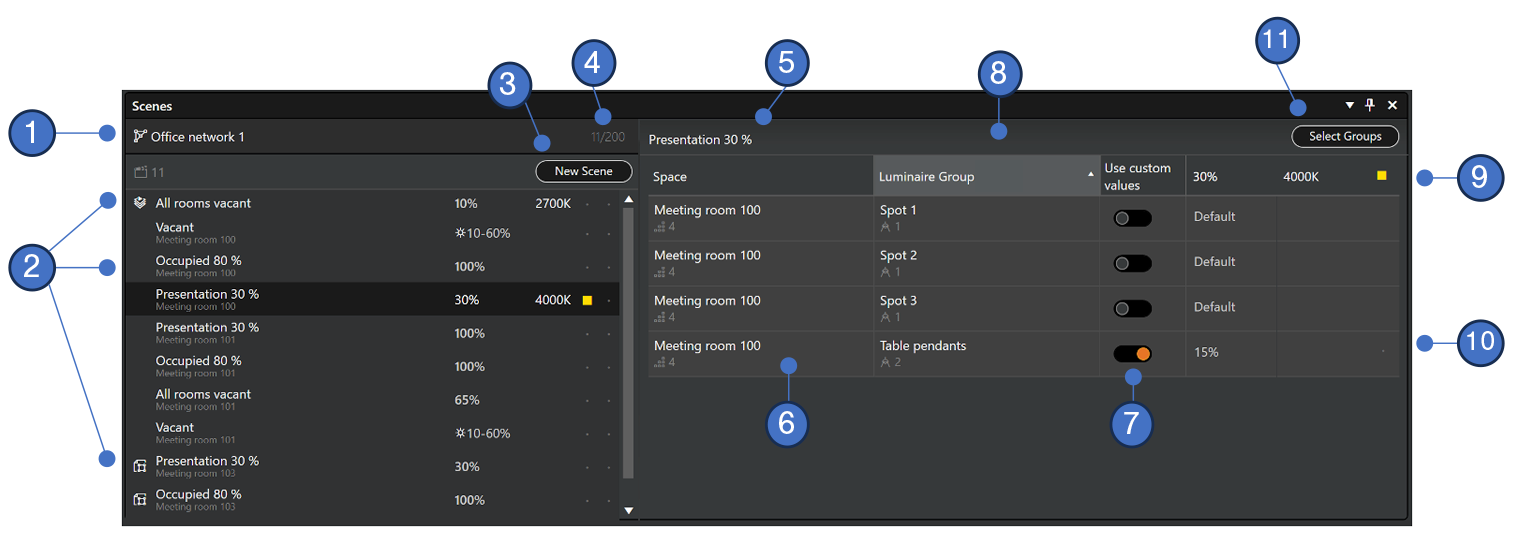Click the 65% value for All rooms vacant
1534x554 pixels.
click(467, 400)
